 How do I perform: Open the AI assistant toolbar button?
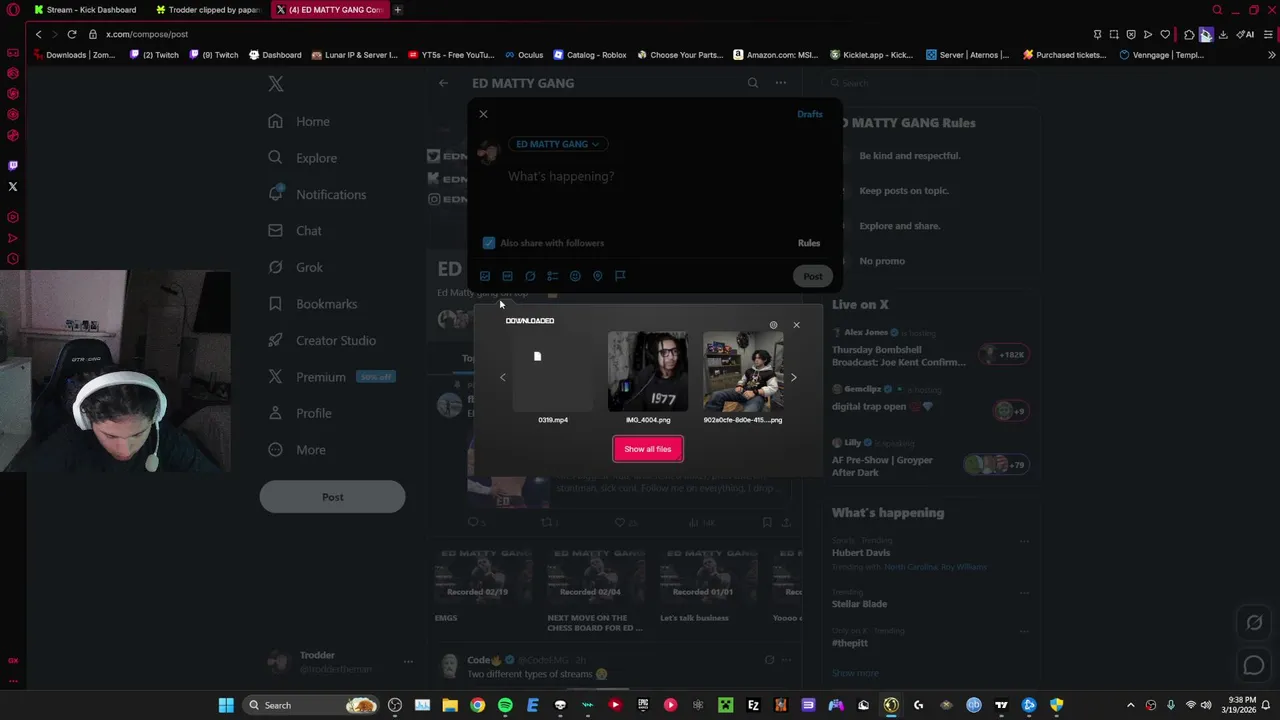click(1246, 34)
